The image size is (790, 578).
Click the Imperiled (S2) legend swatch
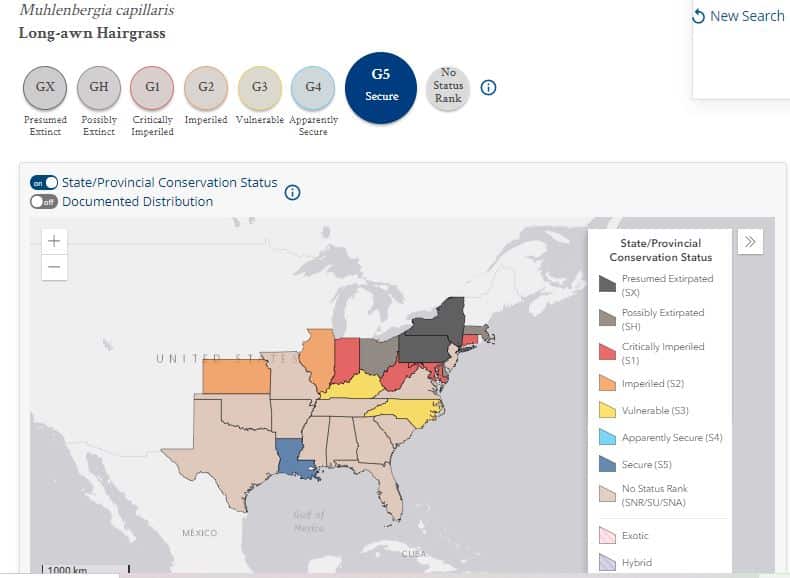pyautogui.click(x=607, y=383)
